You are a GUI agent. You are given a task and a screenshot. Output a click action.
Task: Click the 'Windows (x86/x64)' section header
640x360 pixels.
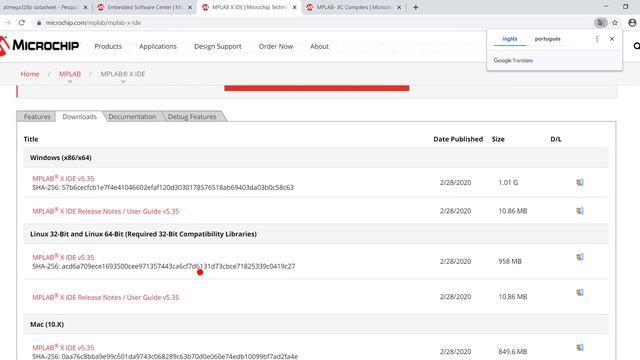pos(60,158)
